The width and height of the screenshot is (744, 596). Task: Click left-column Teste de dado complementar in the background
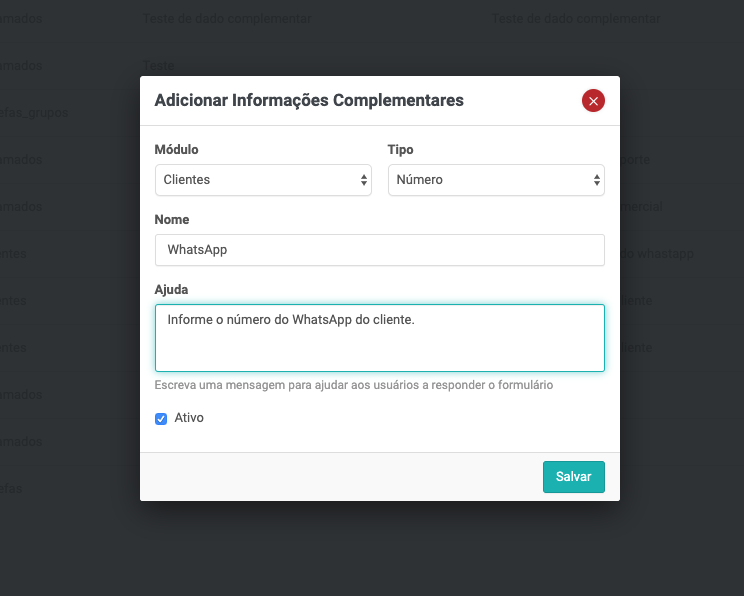click(x=227, y=19)
